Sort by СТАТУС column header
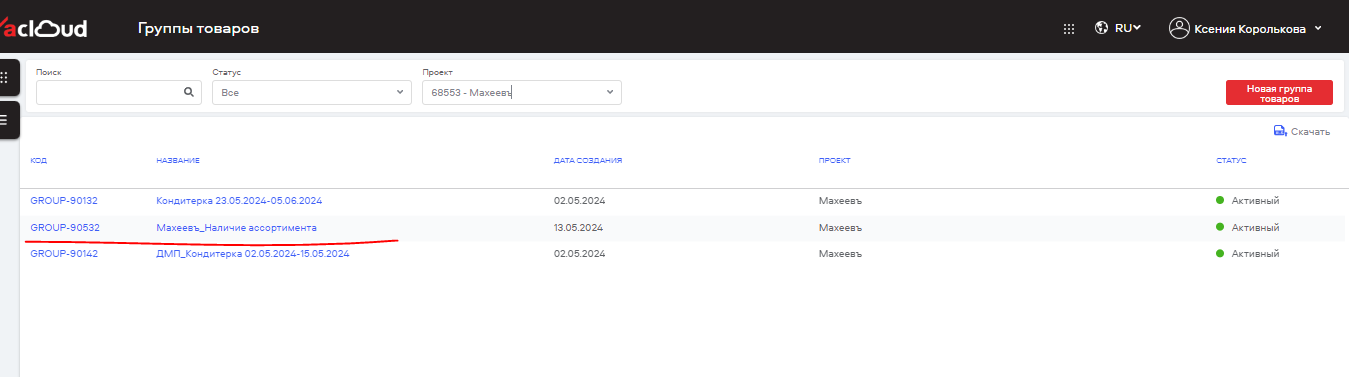The width and height of the screenshot is (1349, 377). click(1231, 160)
